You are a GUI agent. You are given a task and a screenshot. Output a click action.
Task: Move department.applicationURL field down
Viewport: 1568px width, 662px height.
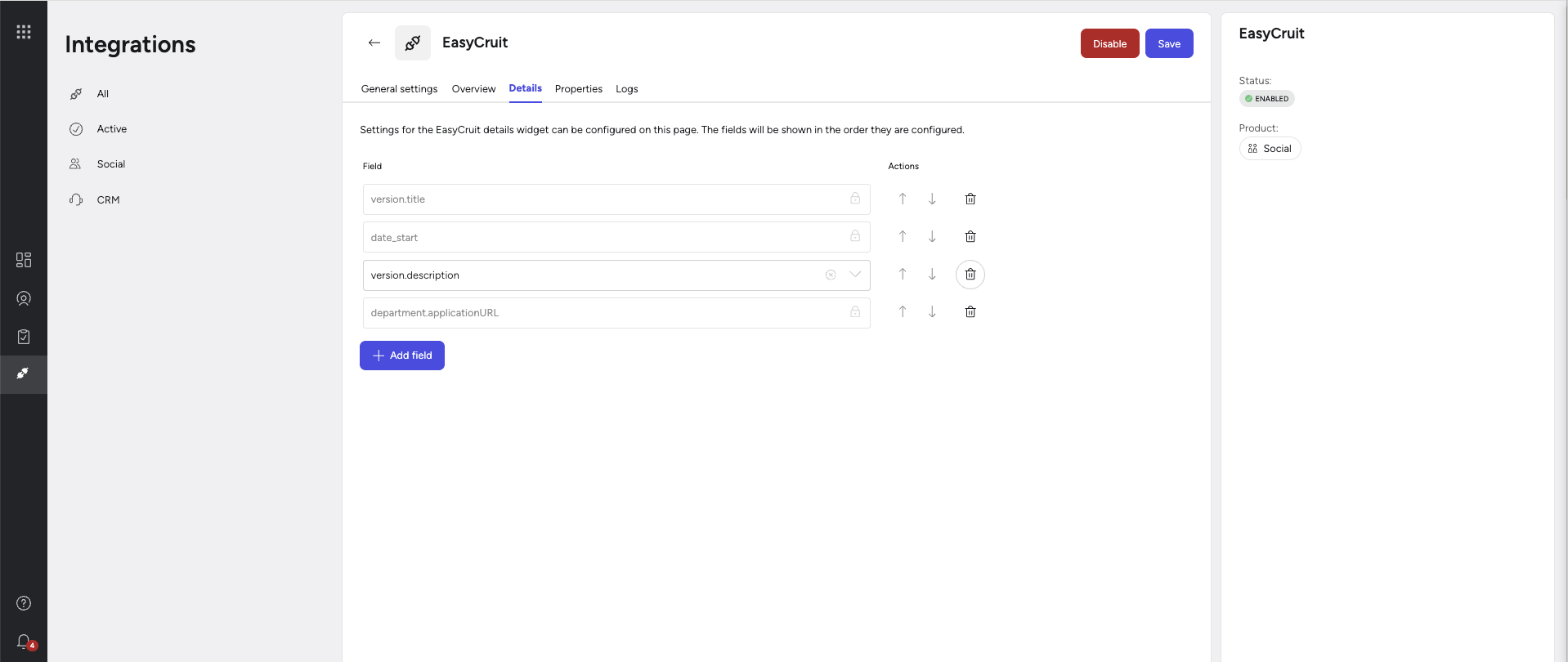[x=932, y=311]
